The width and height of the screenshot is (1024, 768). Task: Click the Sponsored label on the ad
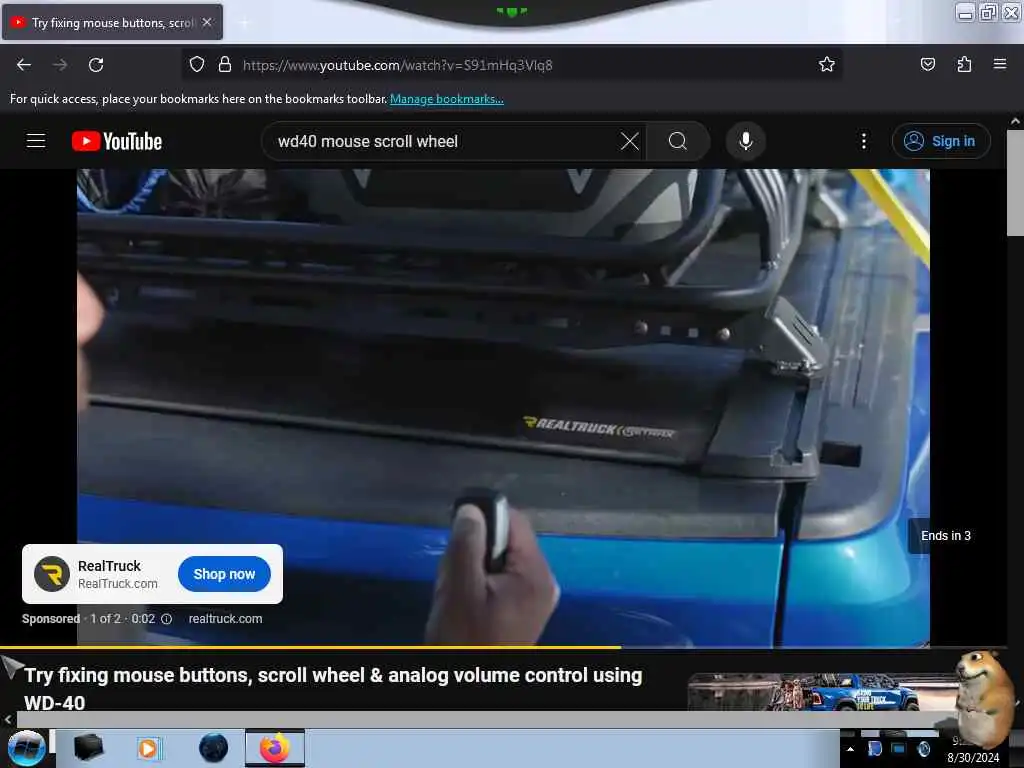coord(51,618)
